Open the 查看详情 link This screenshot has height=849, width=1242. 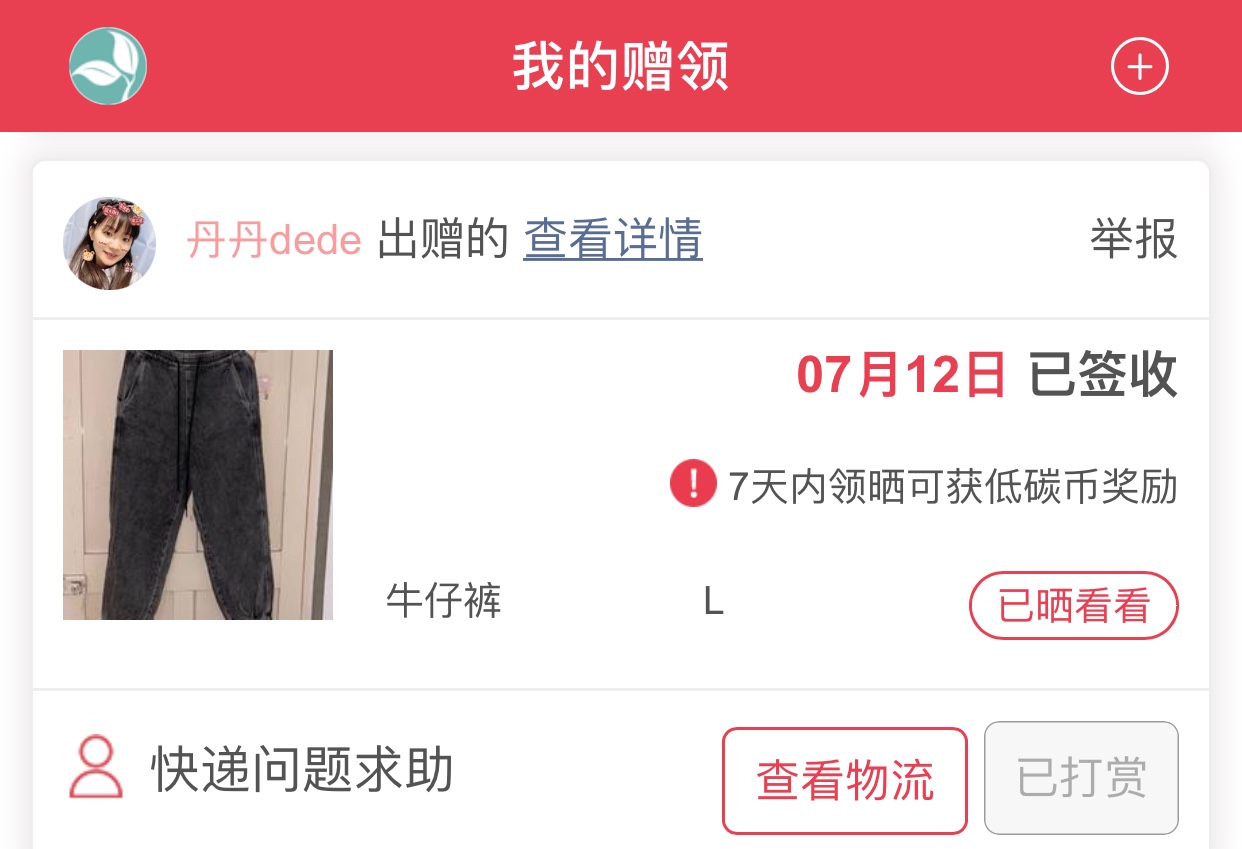coord(613,240)
